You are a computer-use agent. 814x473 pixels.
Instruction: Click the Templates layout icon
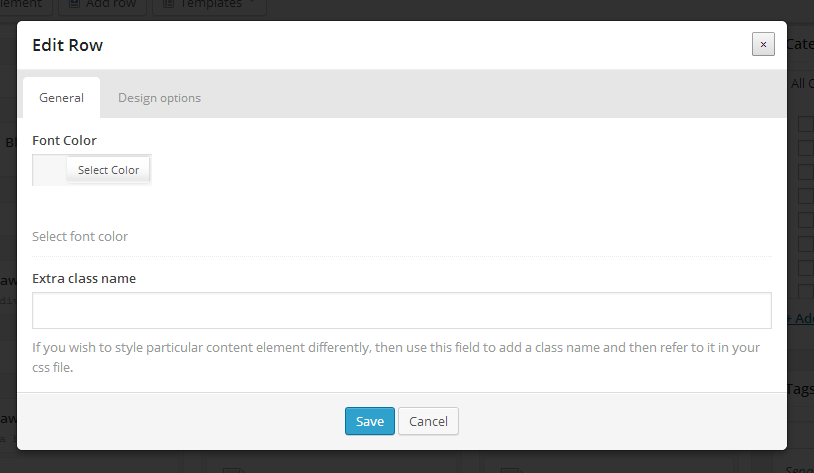(x=168, y=4)
